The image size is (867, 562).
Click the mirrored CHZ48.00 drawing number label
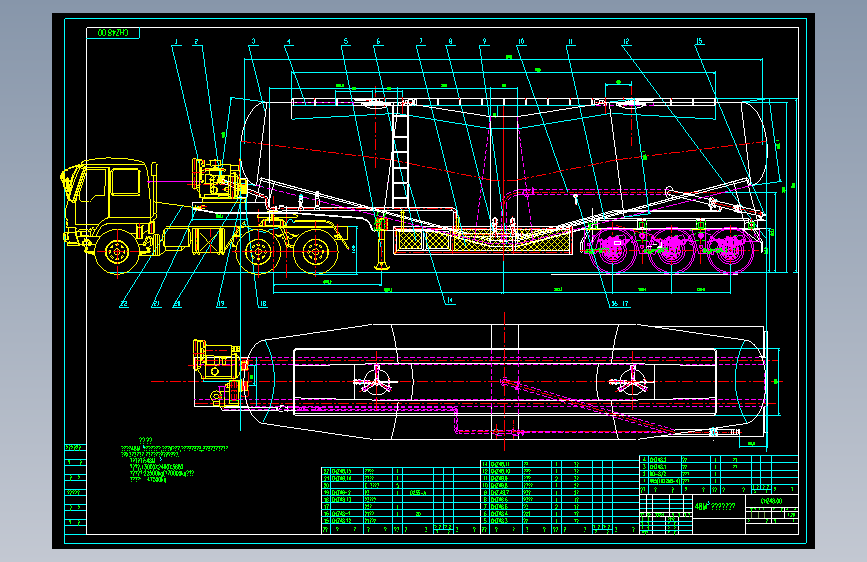click(113, 33)
